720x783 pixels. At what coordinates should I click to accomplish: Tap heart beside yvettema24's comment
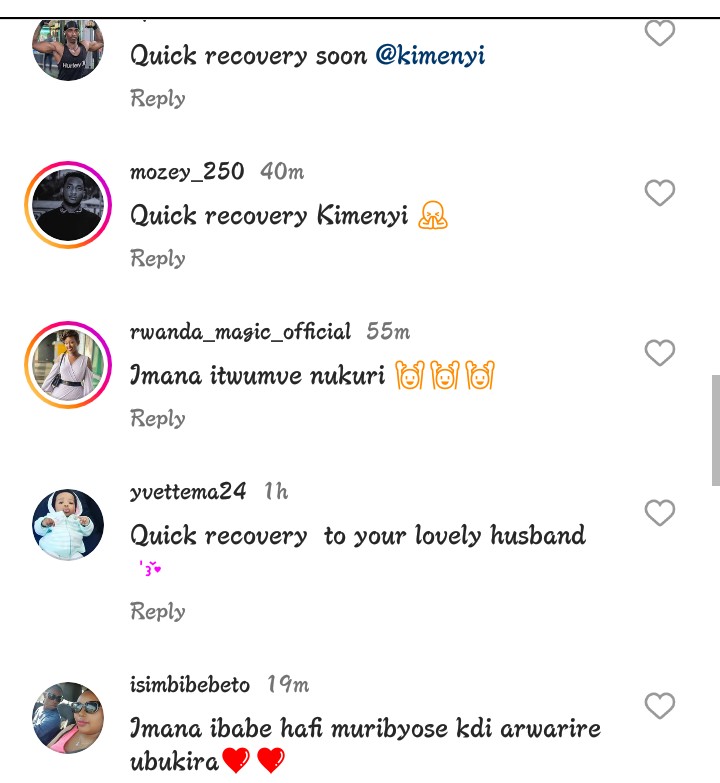tap(660, 513)
